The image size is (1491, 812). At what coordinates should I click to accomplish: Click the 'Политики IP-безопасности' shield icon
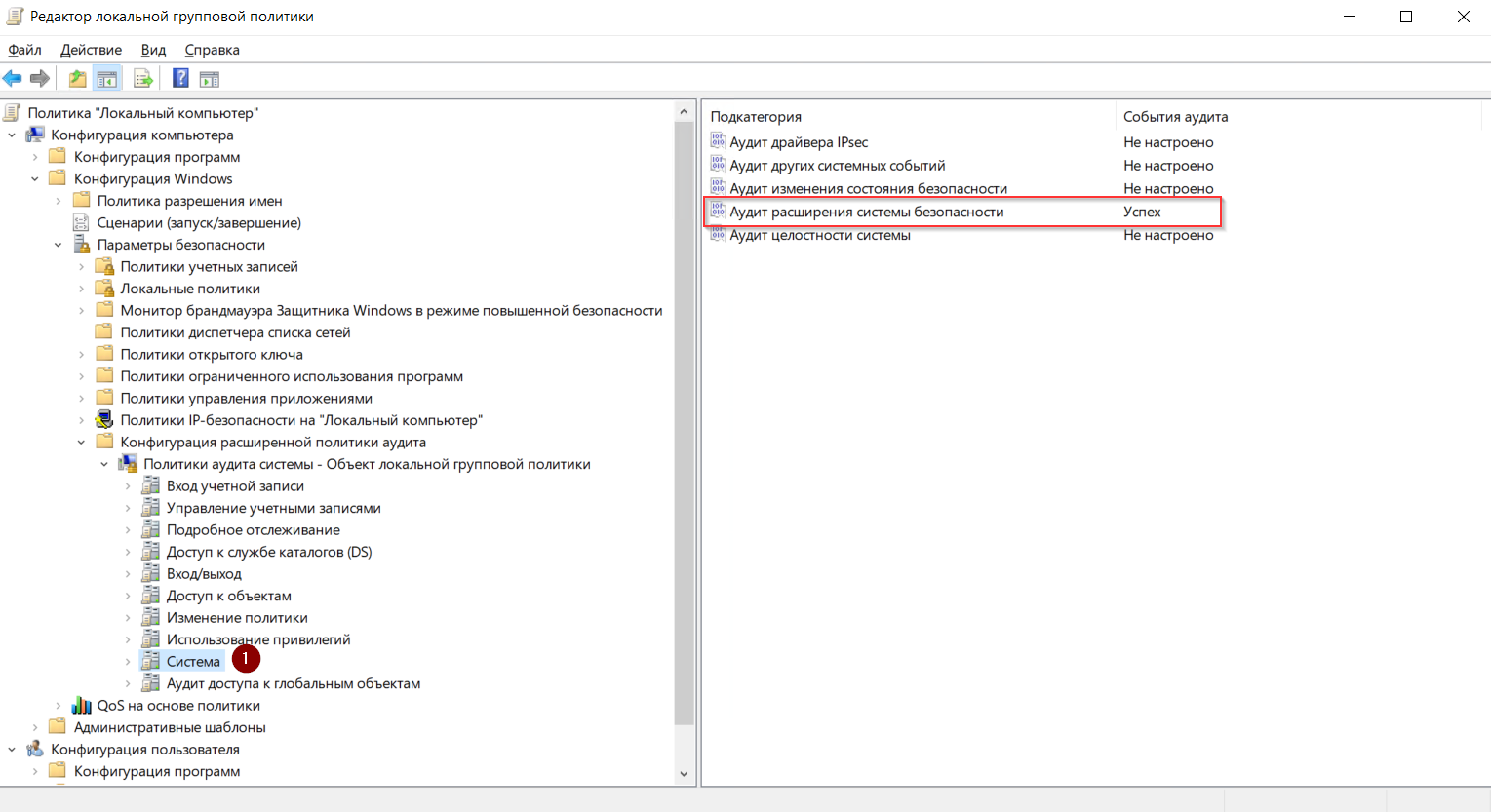(x=104, y=420)
